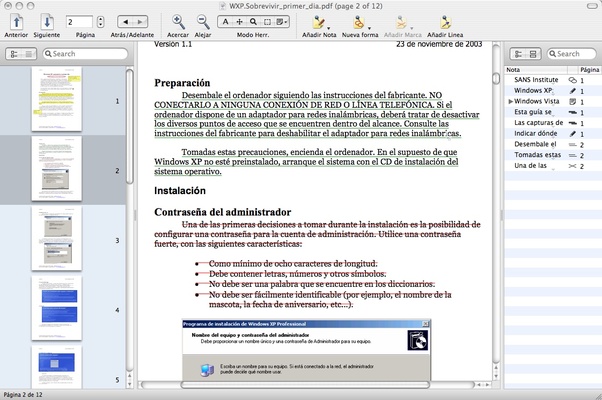Sort notes by the Nota column header
Screen dimensions: 602x400
coord(536,70)
